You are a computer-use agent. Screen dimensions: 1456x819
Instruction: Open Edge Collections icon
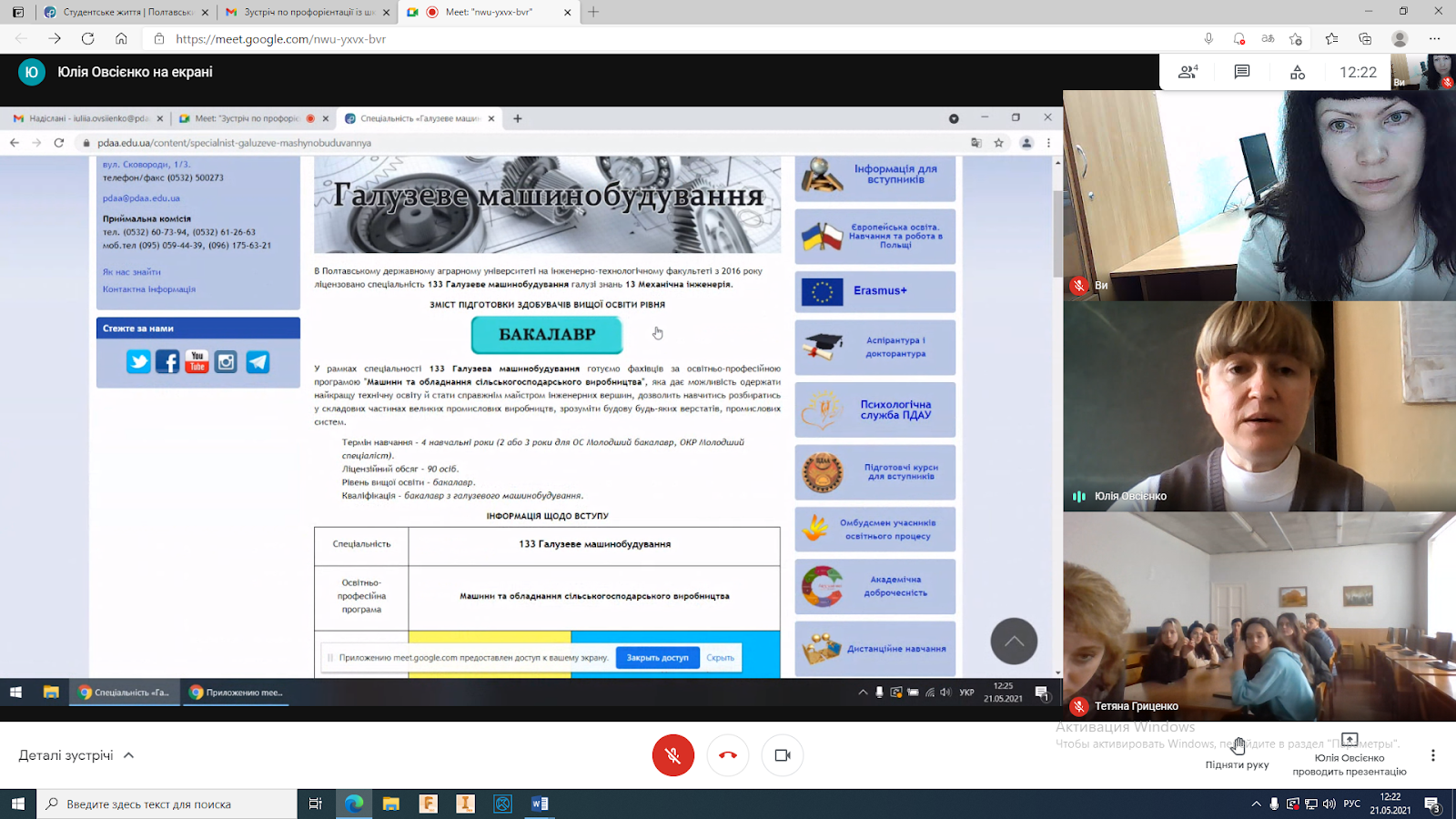pyautogui.click(x=1365, y=38)
